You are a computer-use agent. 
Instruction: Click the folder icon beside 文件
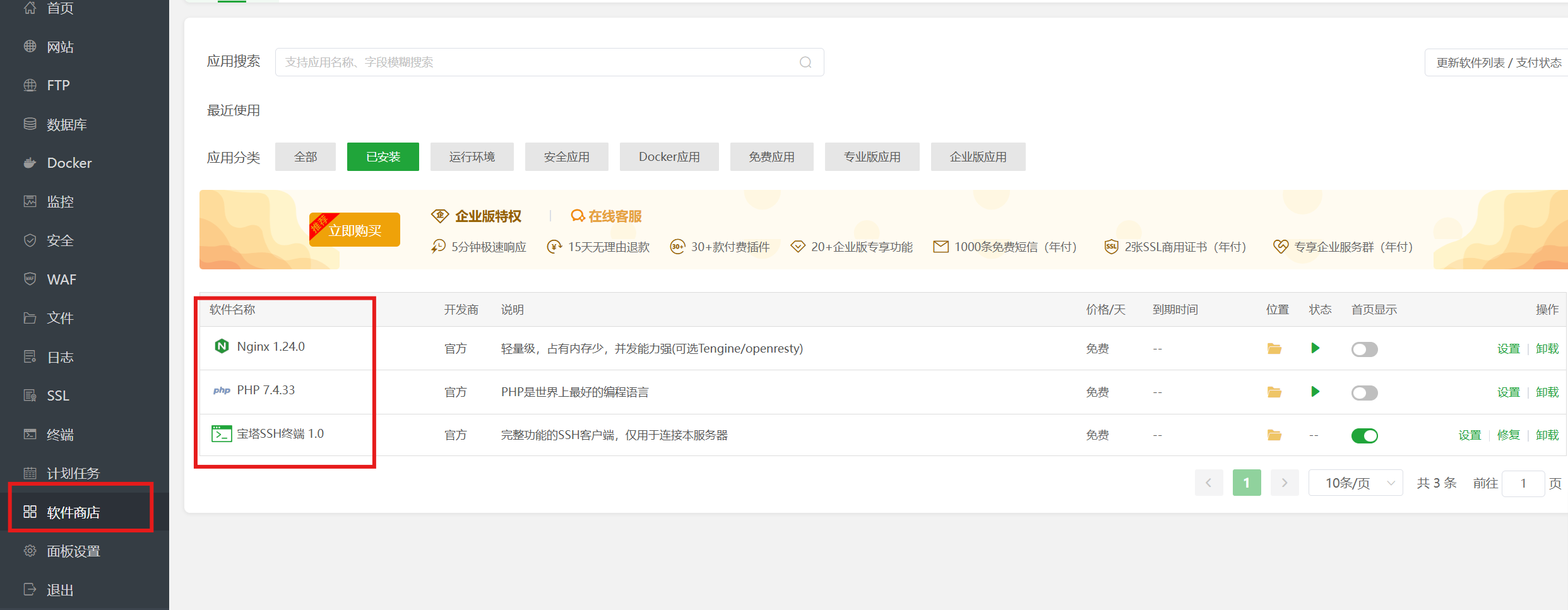(30, 318)
